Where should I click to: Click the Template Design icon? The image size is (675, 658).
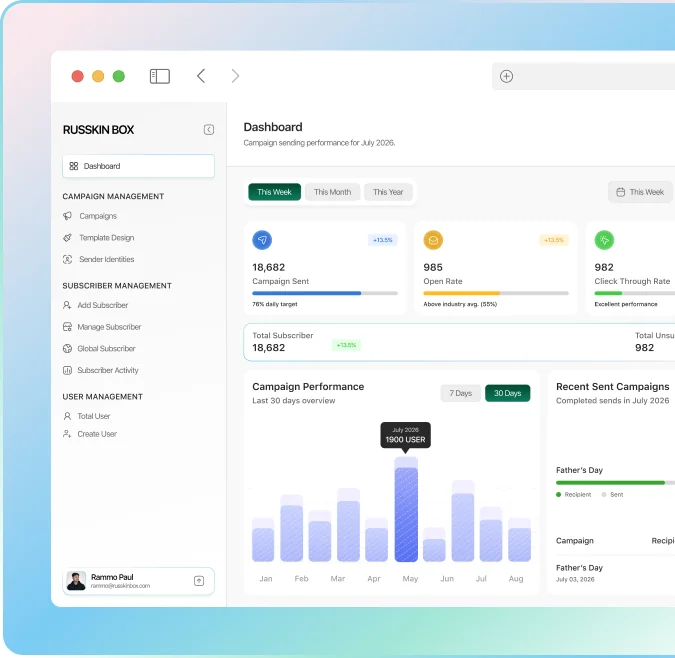click(67, 238)
